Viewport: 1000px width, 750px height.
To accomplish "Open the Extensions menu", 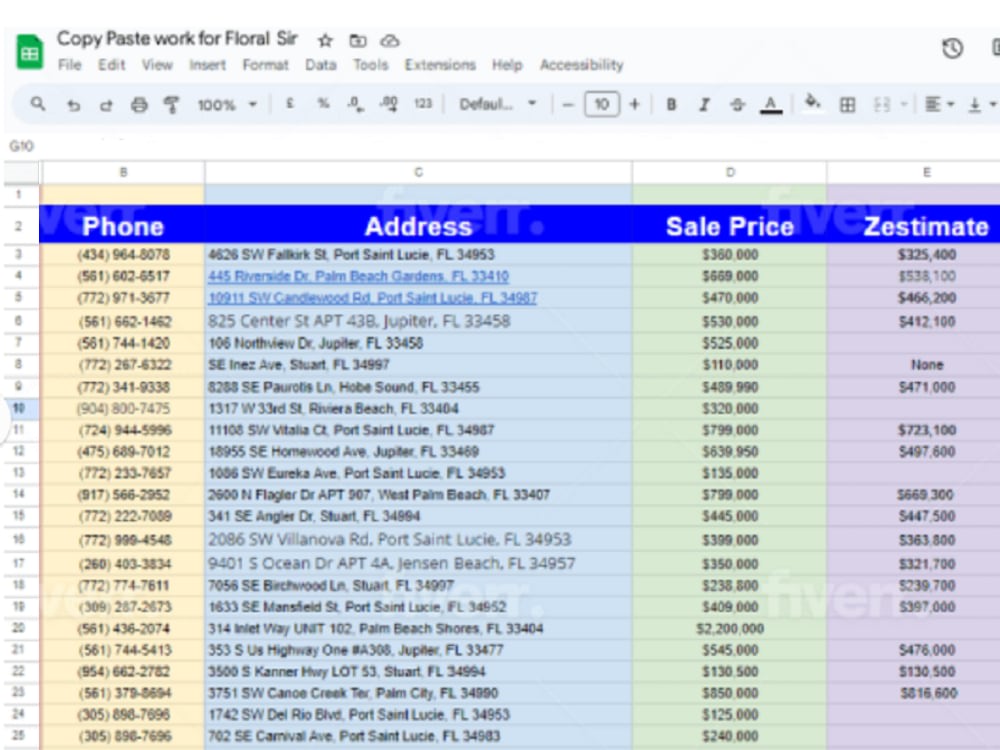I will [440, 65].
